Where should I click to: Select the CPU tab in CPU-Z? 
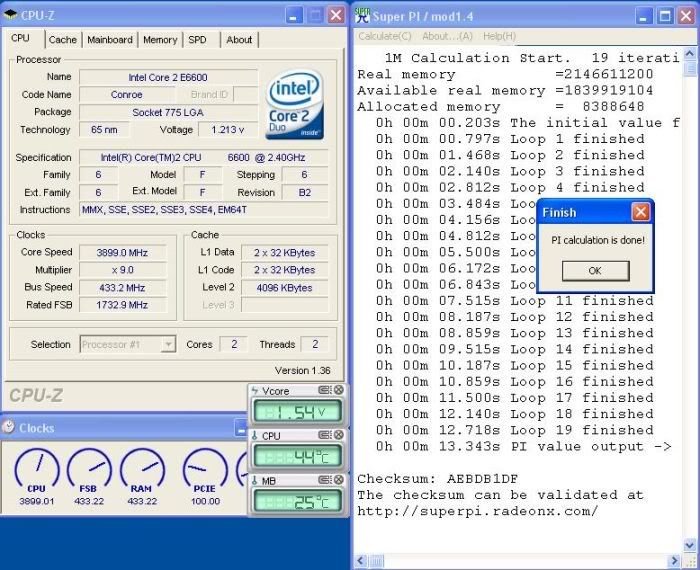21,38
